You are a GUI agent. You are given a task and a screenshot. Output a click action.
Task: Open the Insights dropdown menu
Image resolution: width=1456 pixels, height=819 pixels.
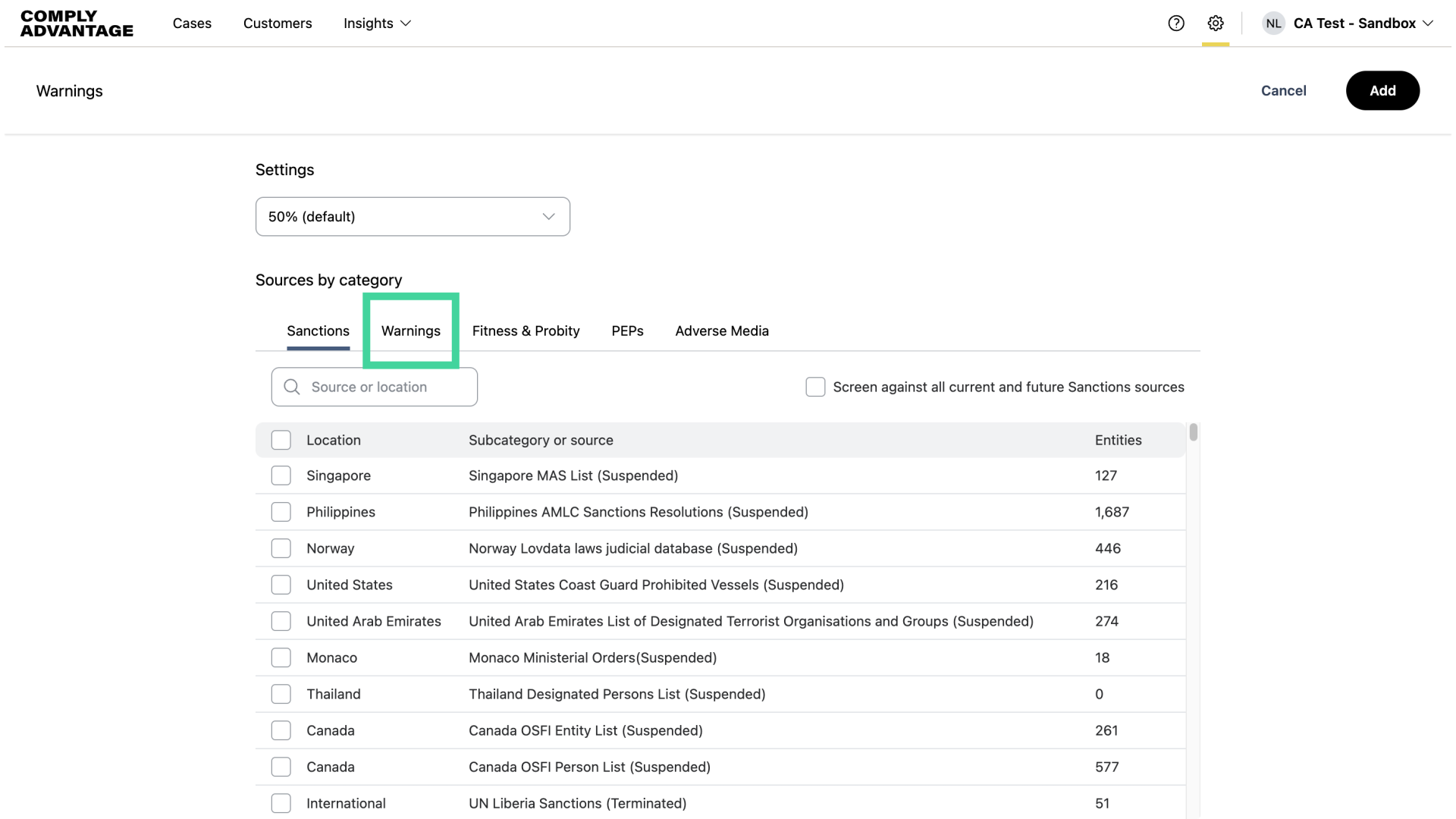click(x=377, y=24)
